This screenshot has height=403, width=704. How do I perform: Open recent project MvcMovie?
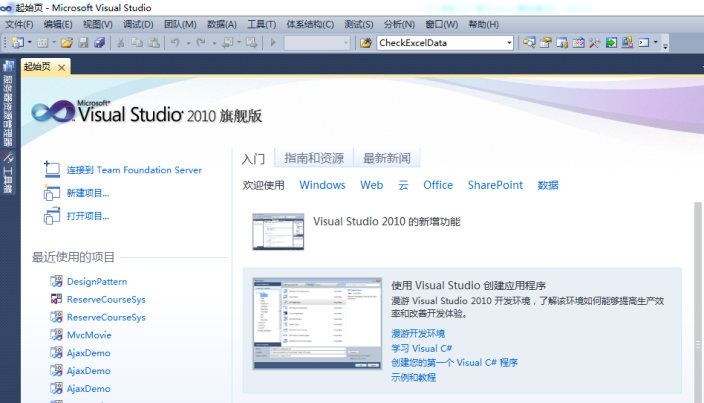(89, 335)
